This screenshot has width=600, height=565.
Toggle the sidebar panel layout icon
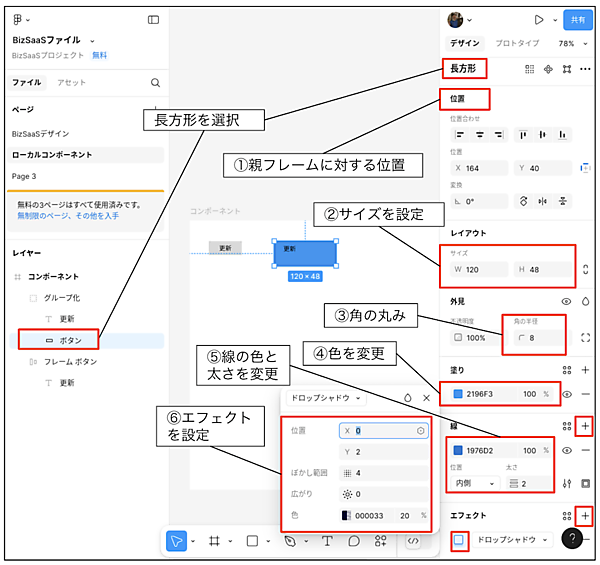[x=153, y=19]
